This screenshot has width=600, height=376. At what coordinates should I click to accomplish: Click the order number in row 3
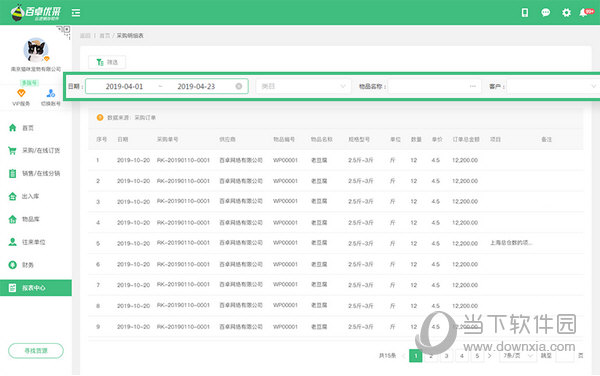click(183, 202)
